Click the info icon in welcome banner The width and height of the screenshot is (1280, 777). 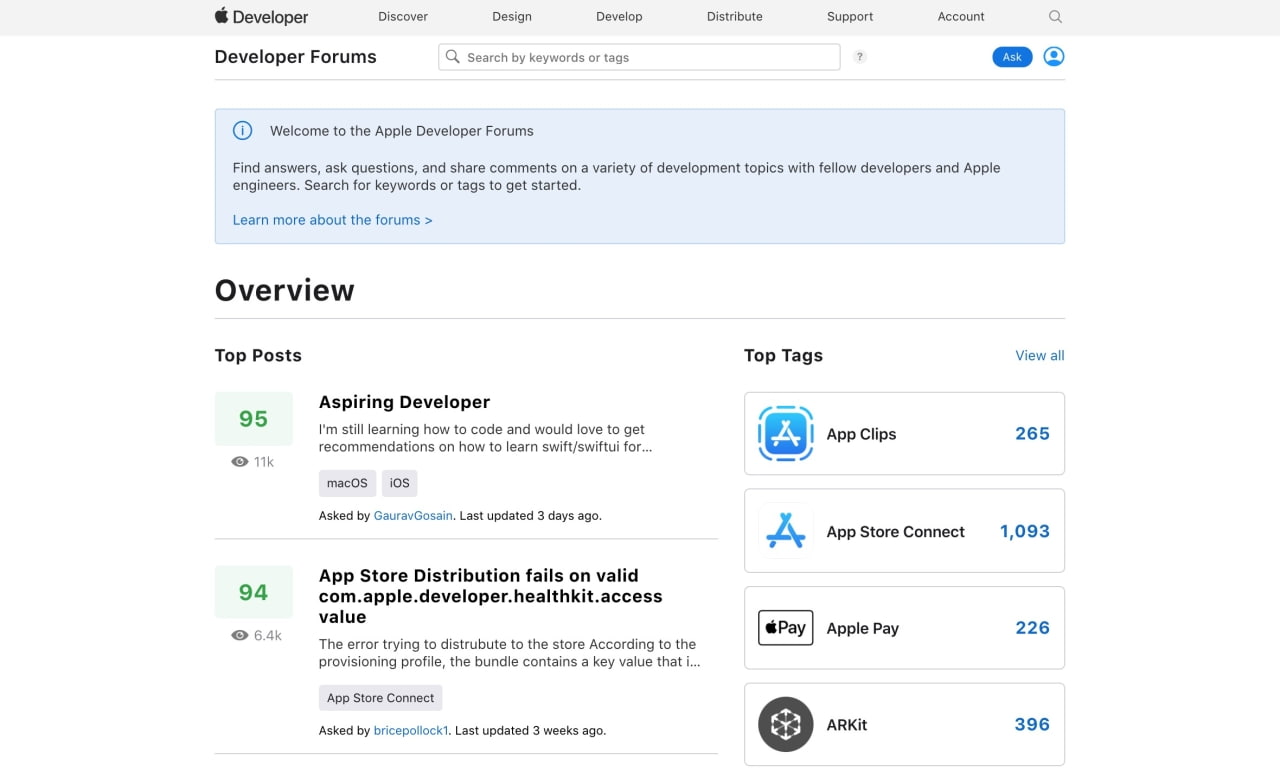[x=242, y=130]
